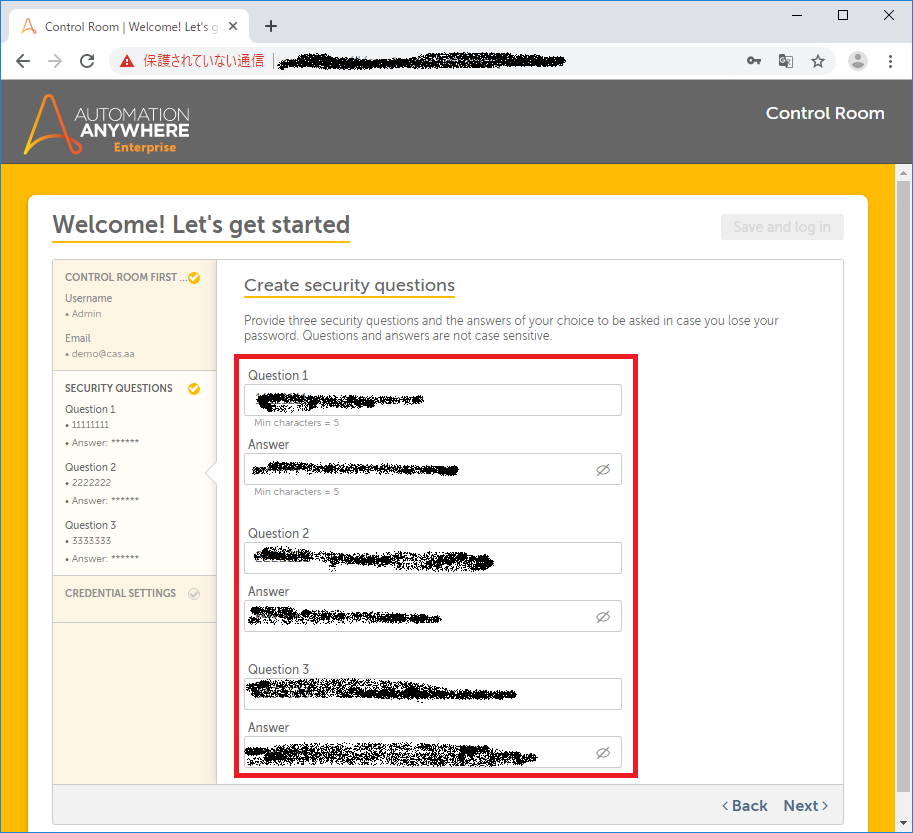Click the sidebar text 'Admin'
Screen dimensions: 913x833
point(86,314)
